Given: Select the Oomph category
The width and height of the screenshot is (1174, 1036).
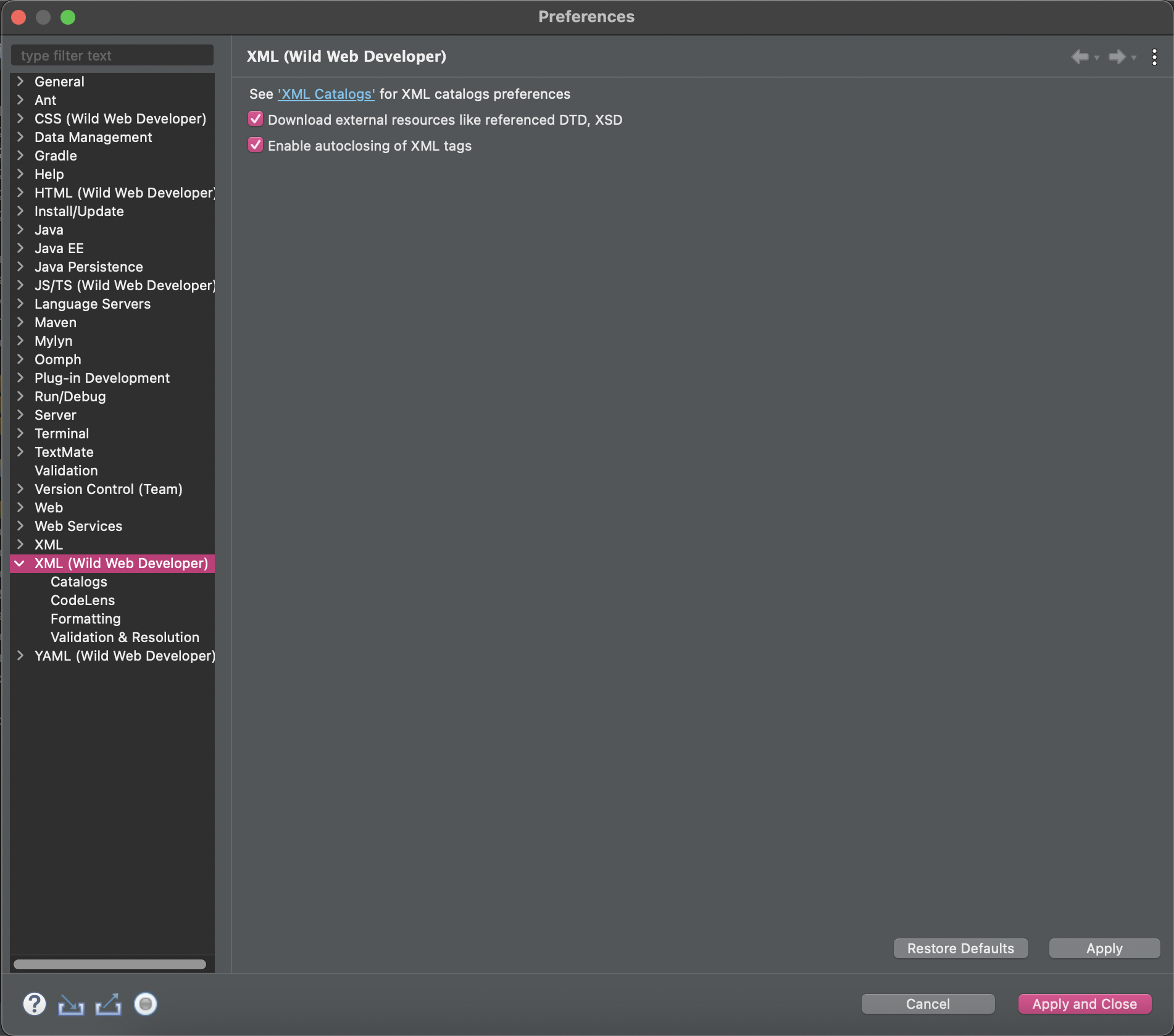Looking at the screenshot, I should click(58, 359).
